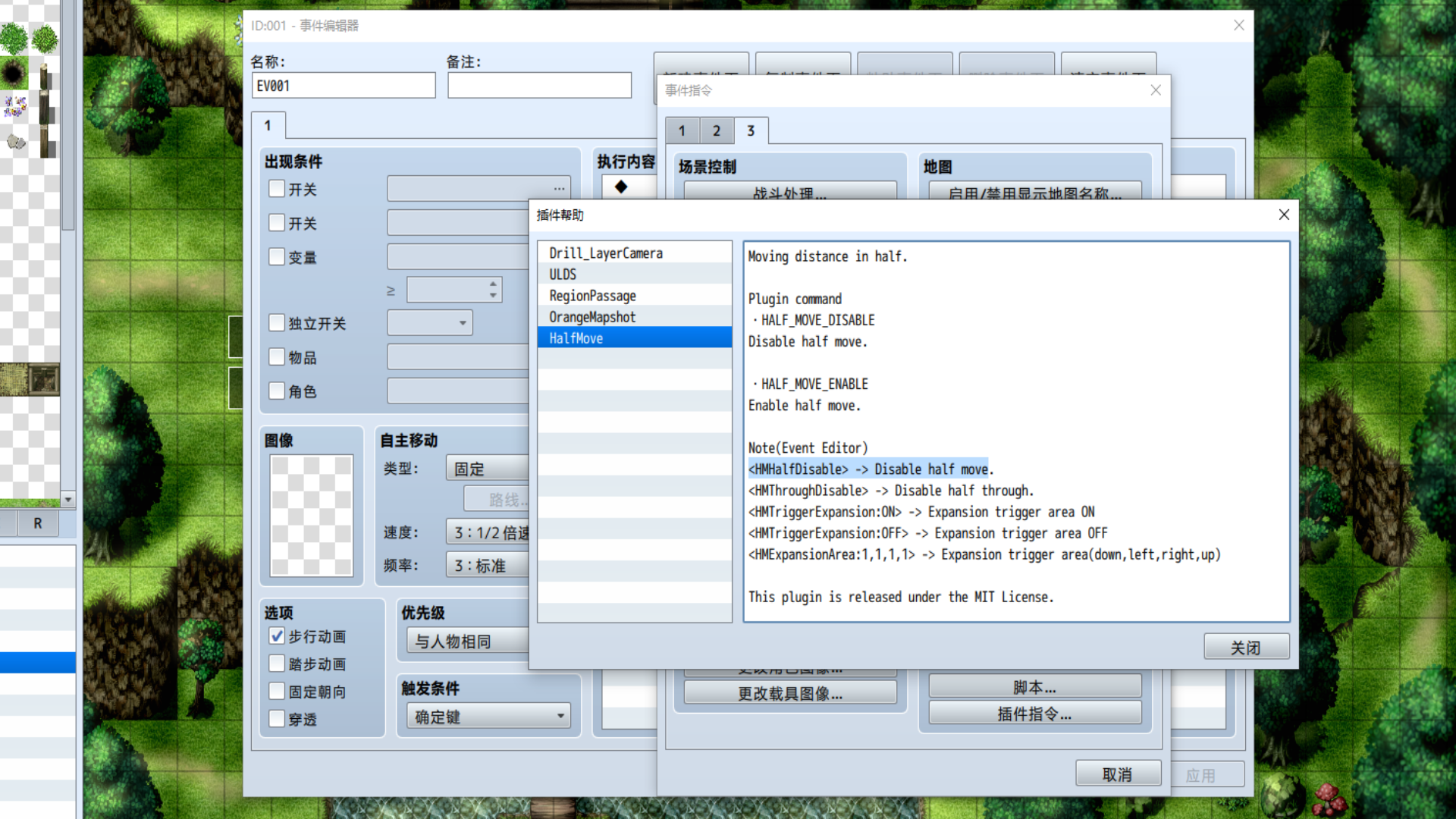The width and height of the screenshot is (1456, 819).
Task: Switch to event command tab 2
Action: pyautogui.click(x=716, y=130)
